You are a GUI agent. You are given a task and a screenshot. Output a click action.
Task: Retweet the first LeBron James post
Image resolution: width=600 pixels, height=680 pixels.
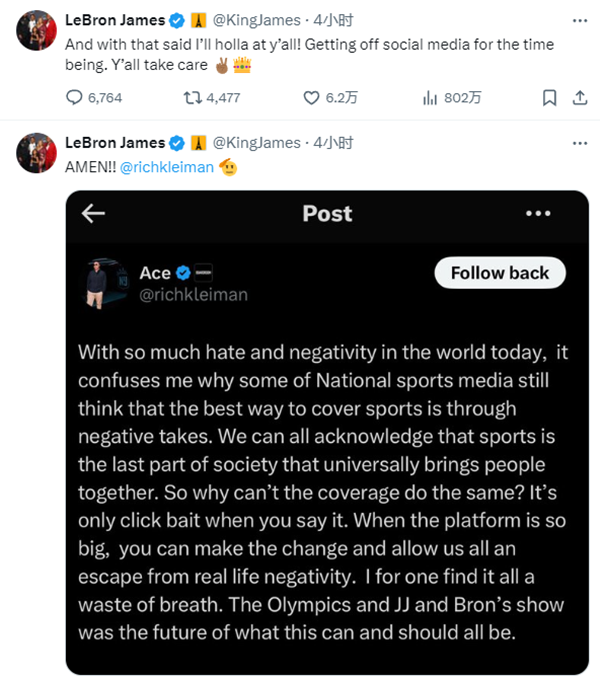pos(192,98)
